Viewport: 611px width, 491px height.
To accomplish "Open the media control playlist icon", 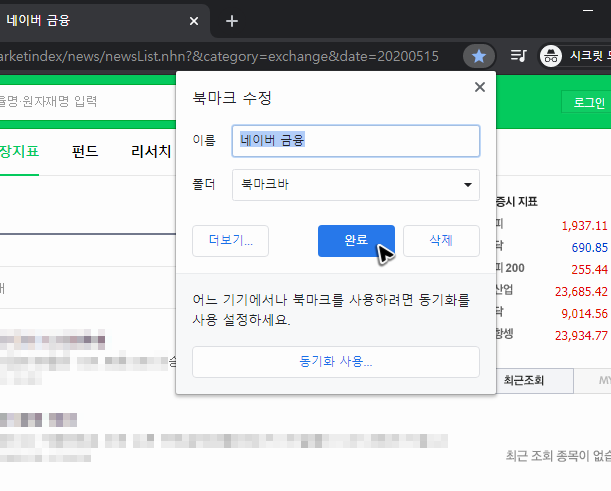I will pyautogui.click(x=519, y=56).
